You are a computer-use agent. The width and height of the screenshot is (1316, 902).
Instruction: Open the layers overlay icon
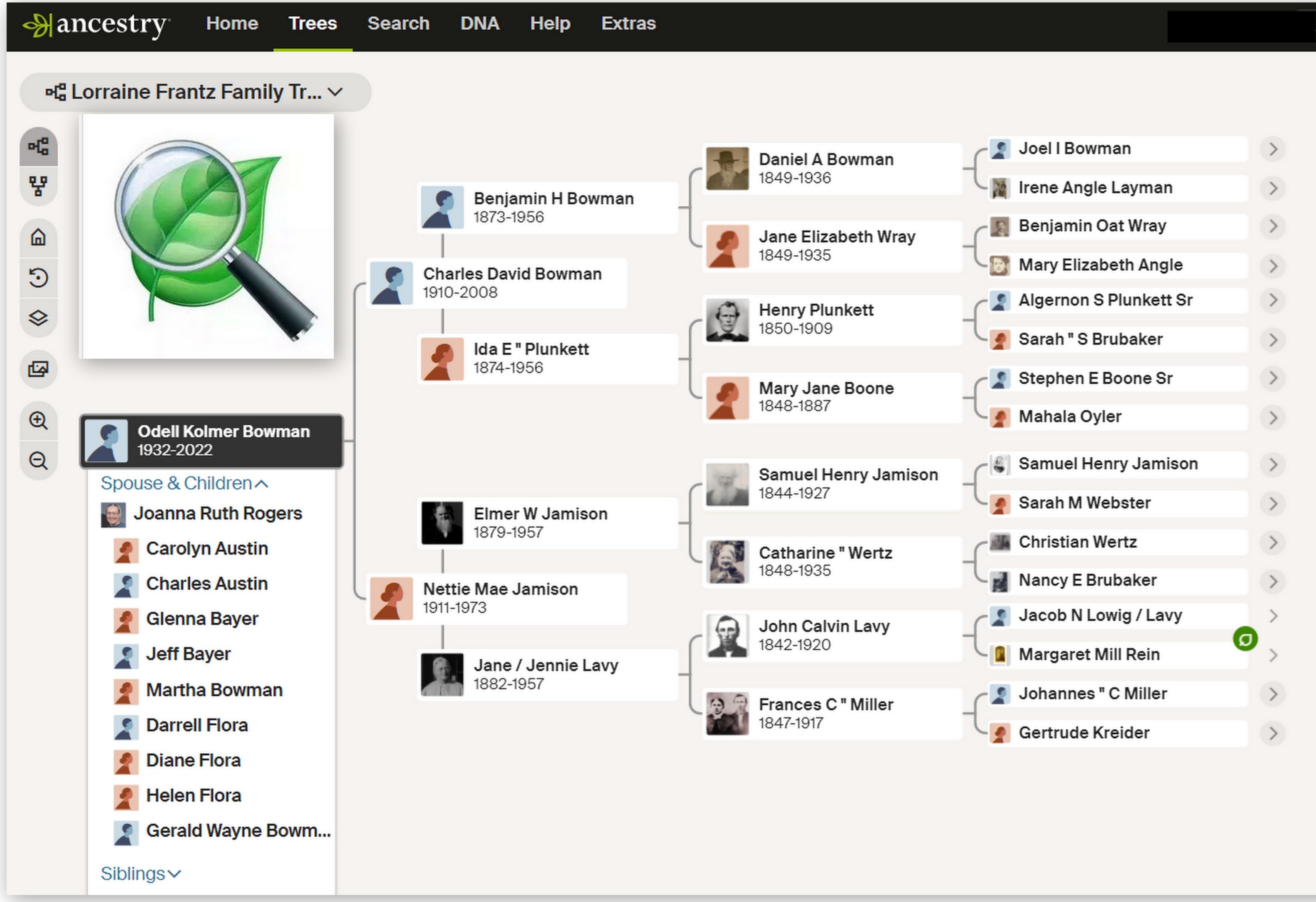[39, 318]
